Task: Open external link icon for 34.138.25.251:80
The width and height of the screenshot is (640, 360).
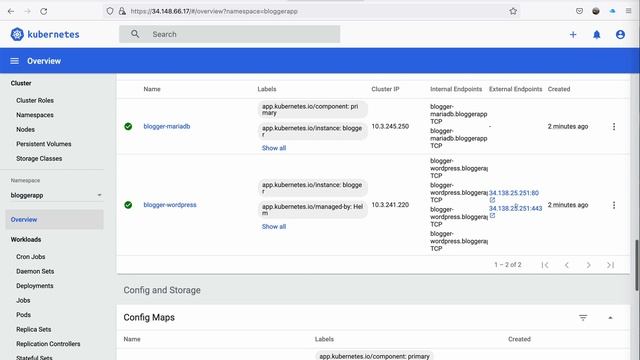Action: click(x=492, y=200)
